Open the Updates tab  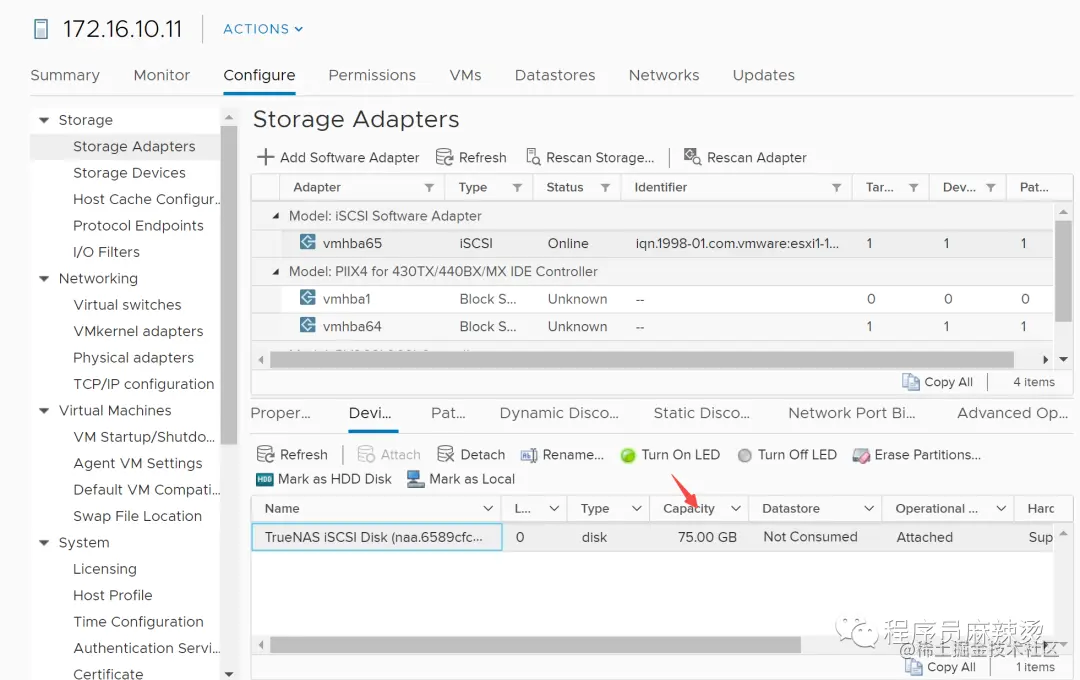tap(764, 75)
